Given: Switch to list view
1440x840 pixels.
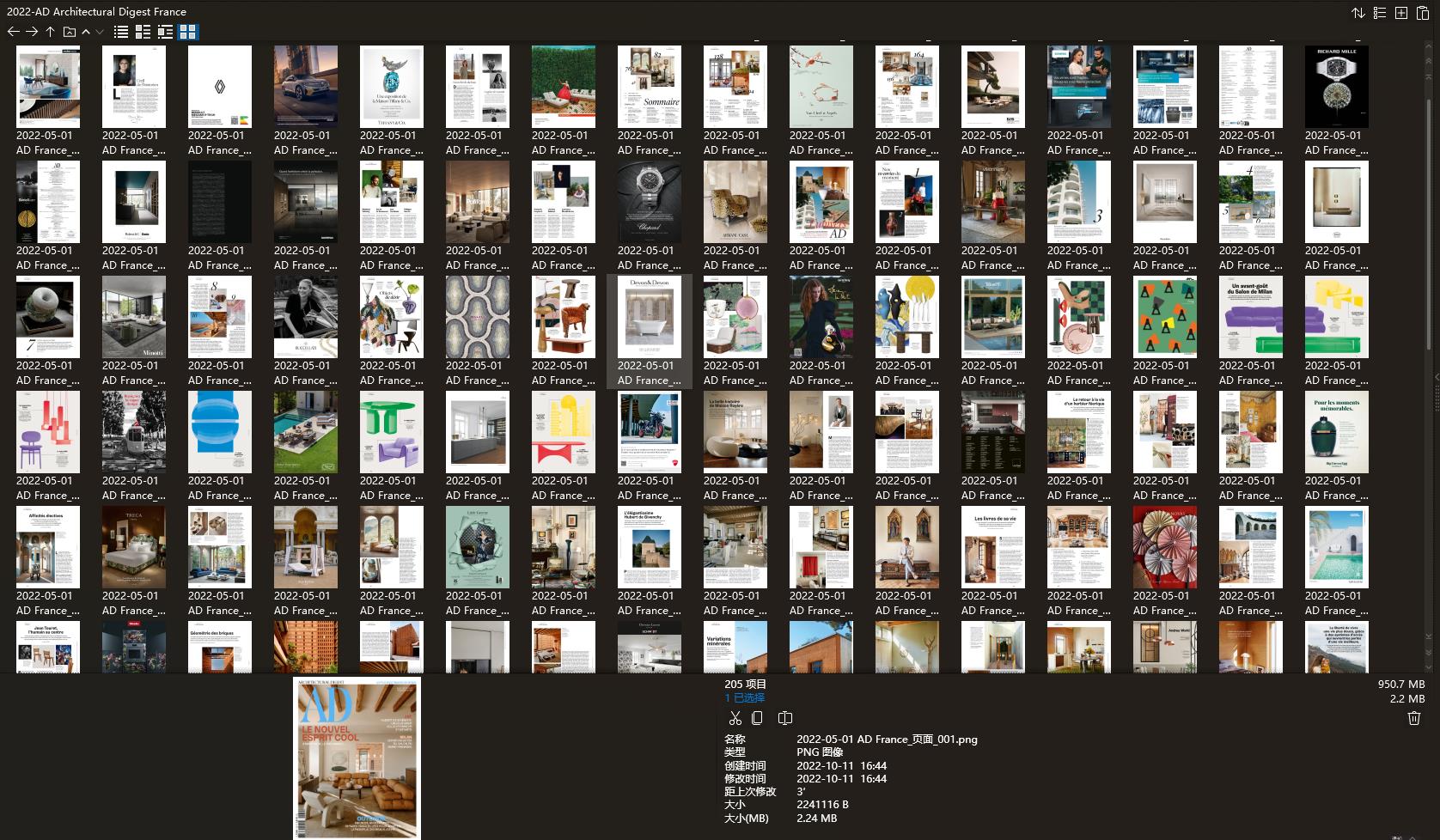Looking at the screenshot, I should 121,32.
